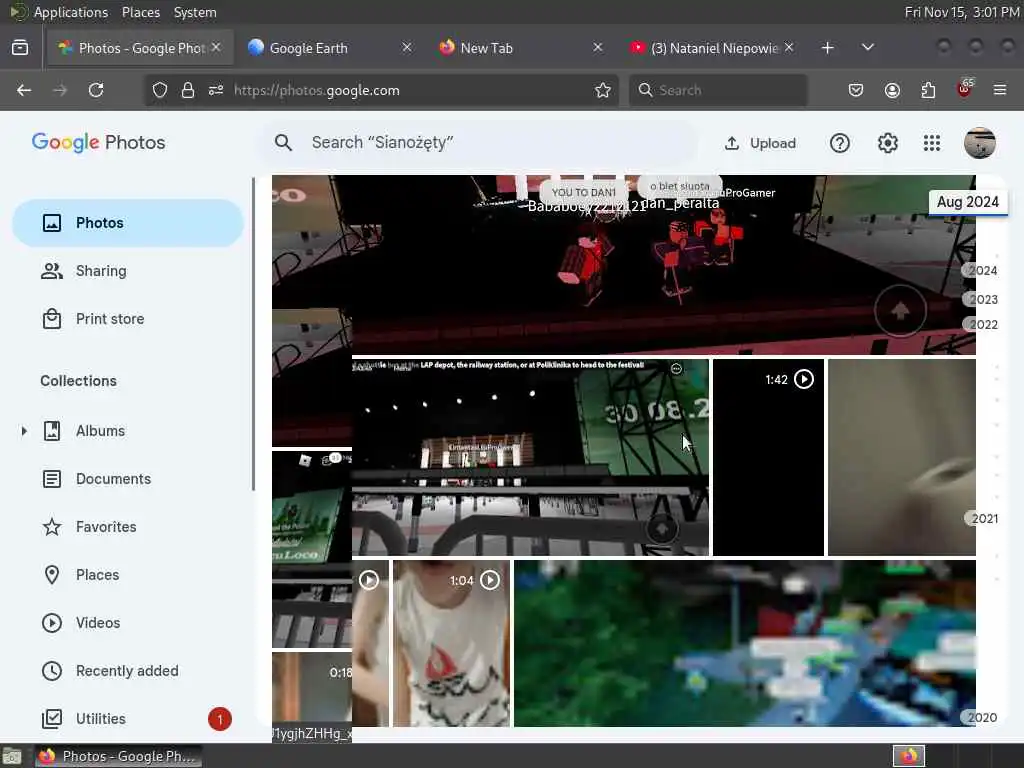Open the Firefox hamburger menu
This screenshot has width=1024, height=768.
(x=1000, y=90)
